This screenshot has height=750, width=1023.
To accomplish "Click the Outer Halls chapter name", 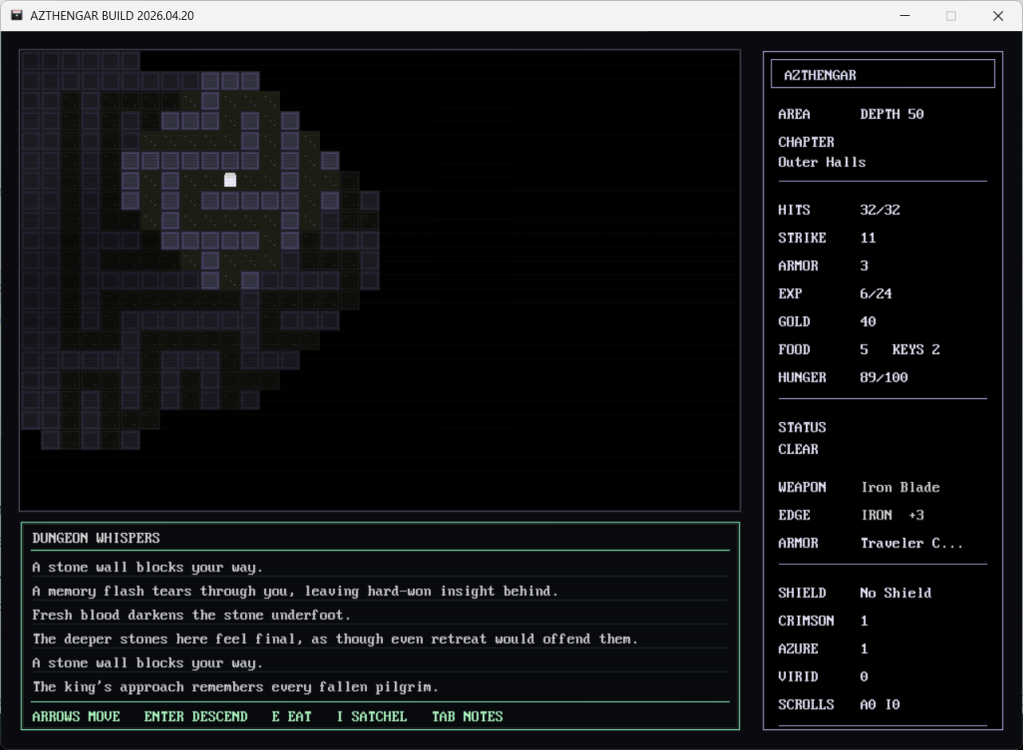I will (822, 162).
